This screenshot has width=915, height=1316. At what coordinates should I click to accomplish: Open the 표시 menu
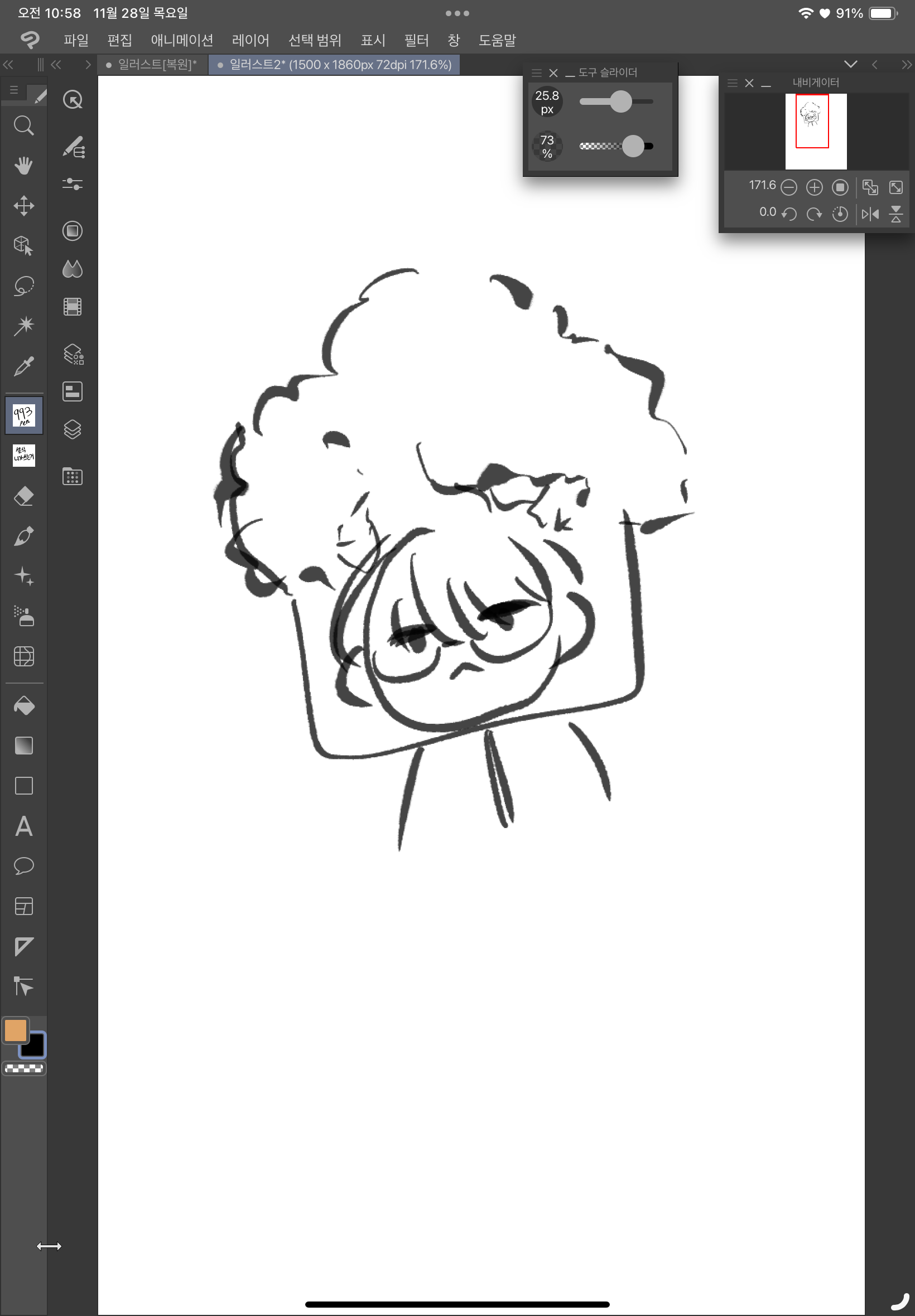tap(373, 40)
